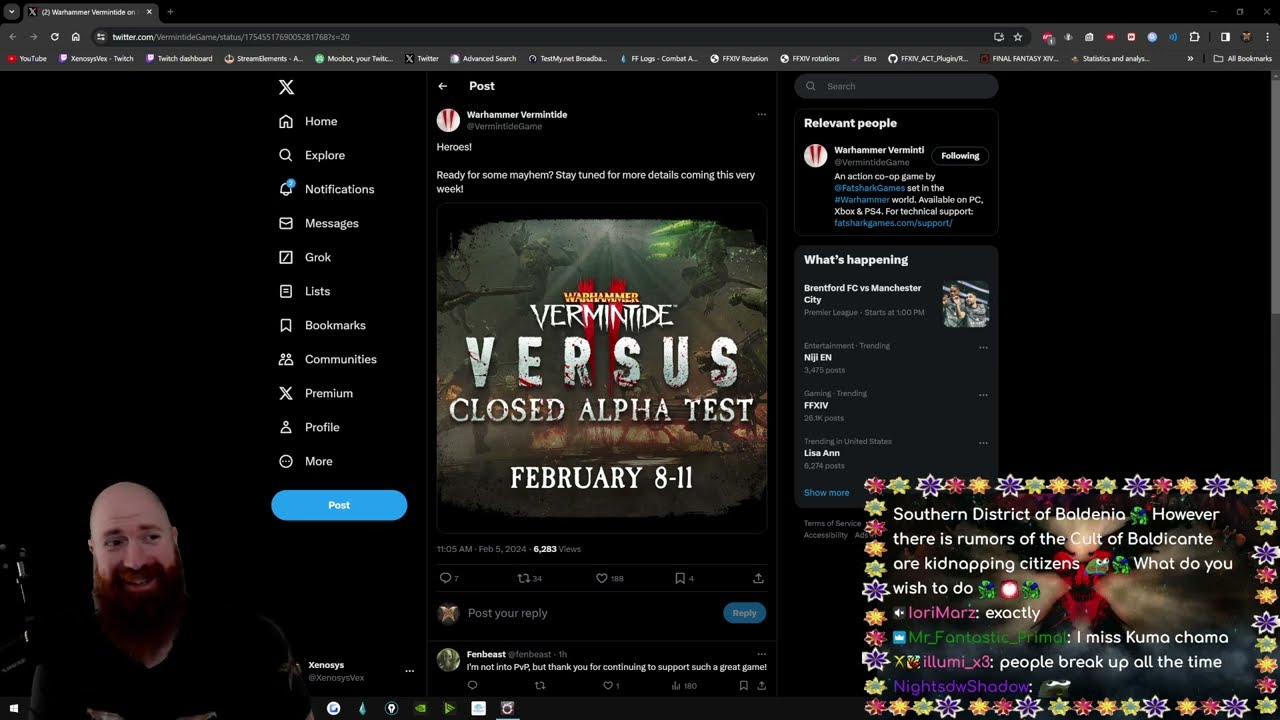Open the All Bookmarks folder
The width and height of the screenshot is (1280, 720).
(1243, 59)
